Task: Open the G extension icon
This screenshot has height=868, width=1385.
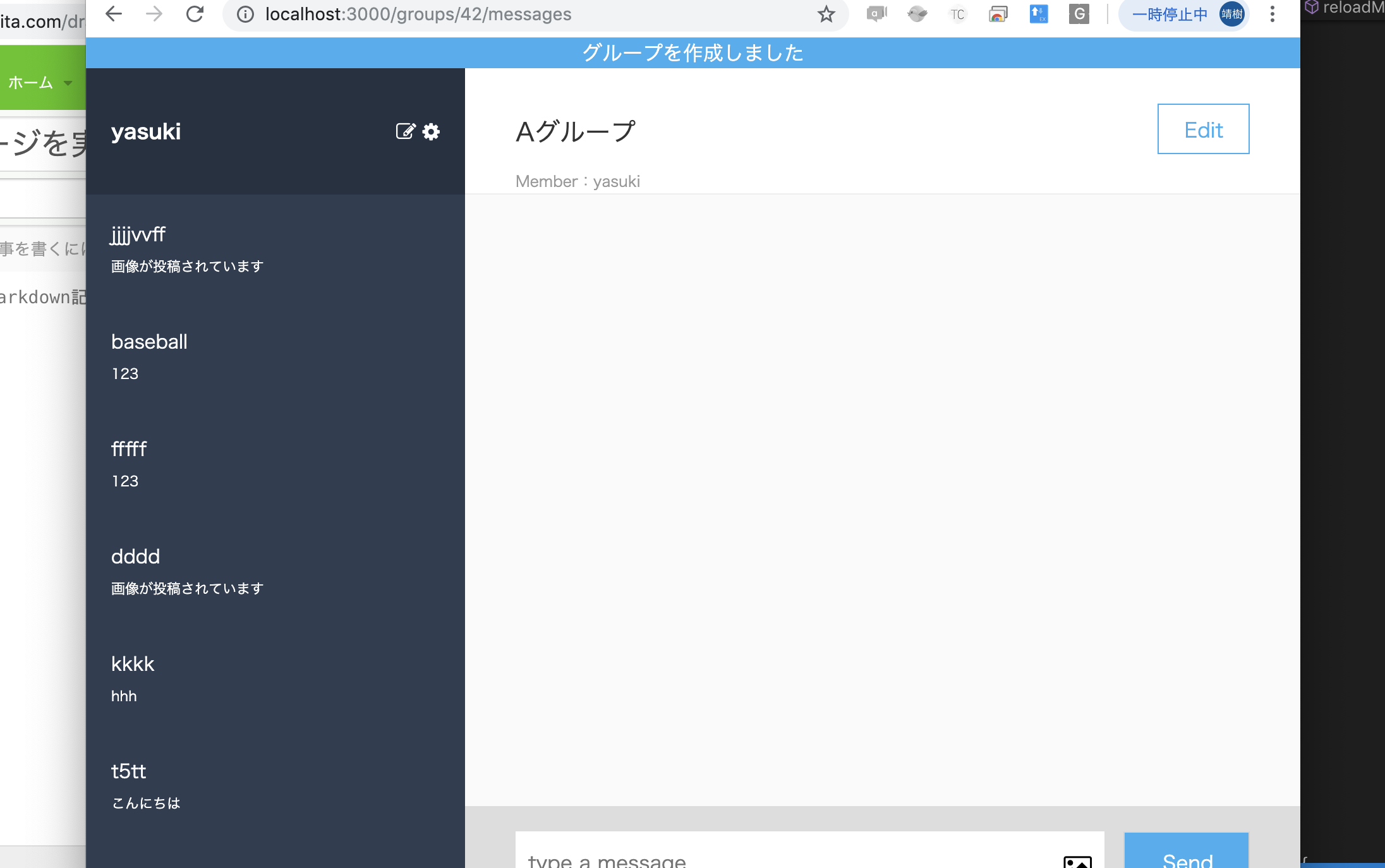Action: pyautogui.click(x=1079, y=14)
